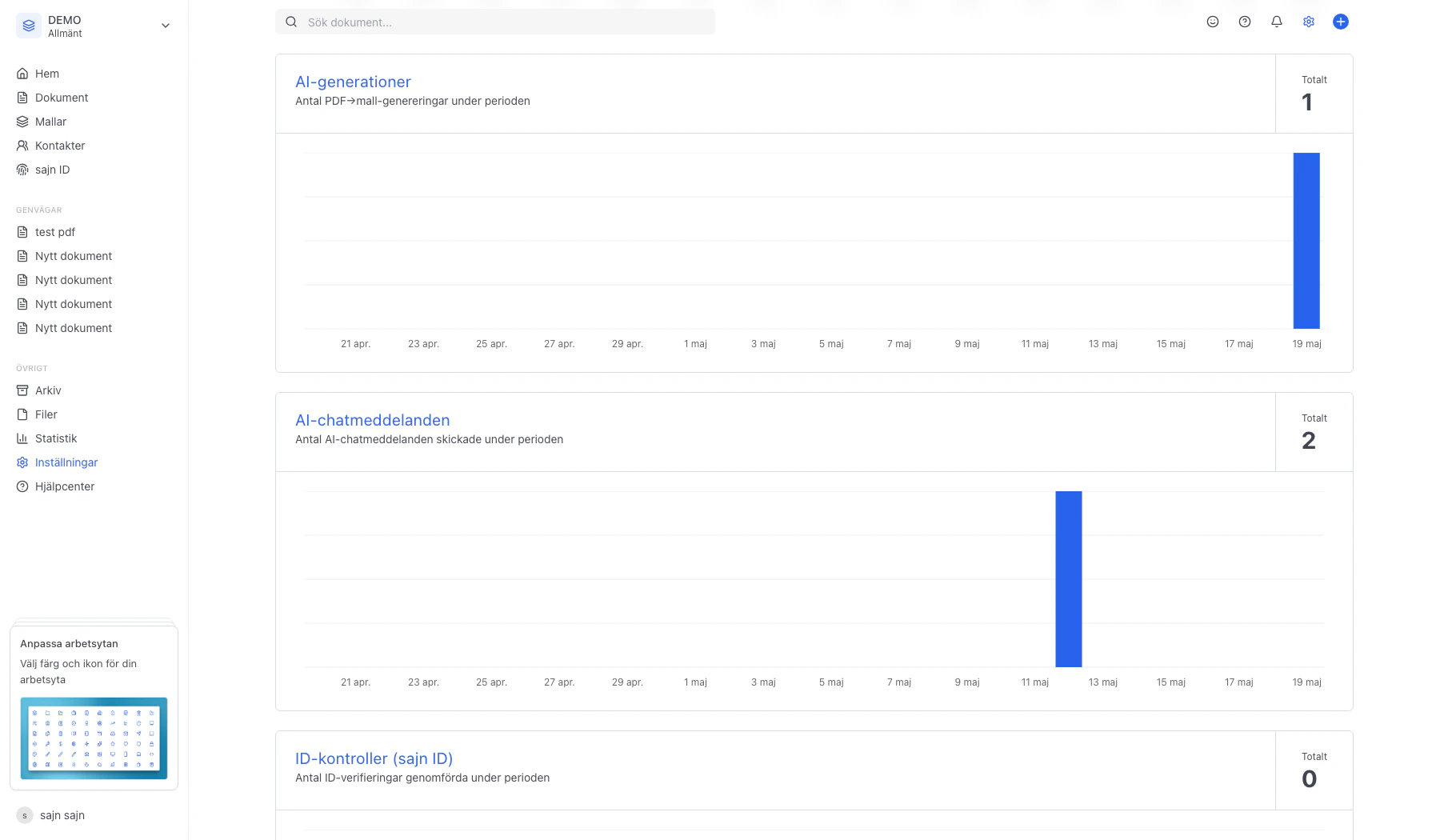Viewport: 1440px width, 840px height.
Task: Click '1 maj' label under AI-chatmeddelanden chart
Action: 696,682
